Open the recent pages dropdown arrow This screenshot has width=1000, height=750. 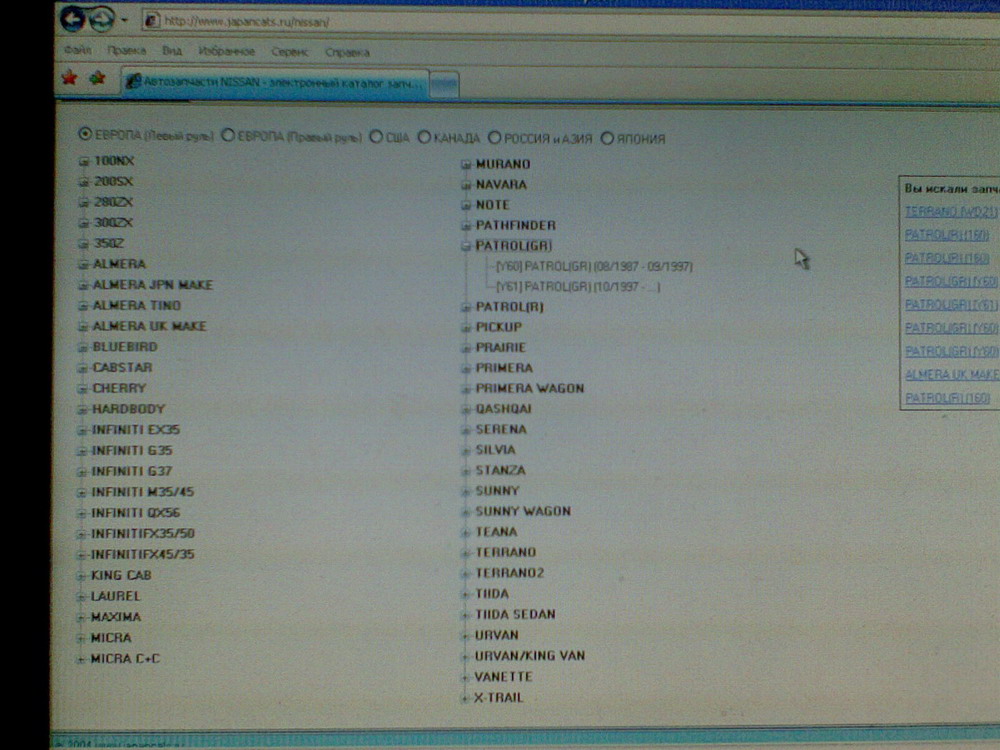tap(124, 20)
